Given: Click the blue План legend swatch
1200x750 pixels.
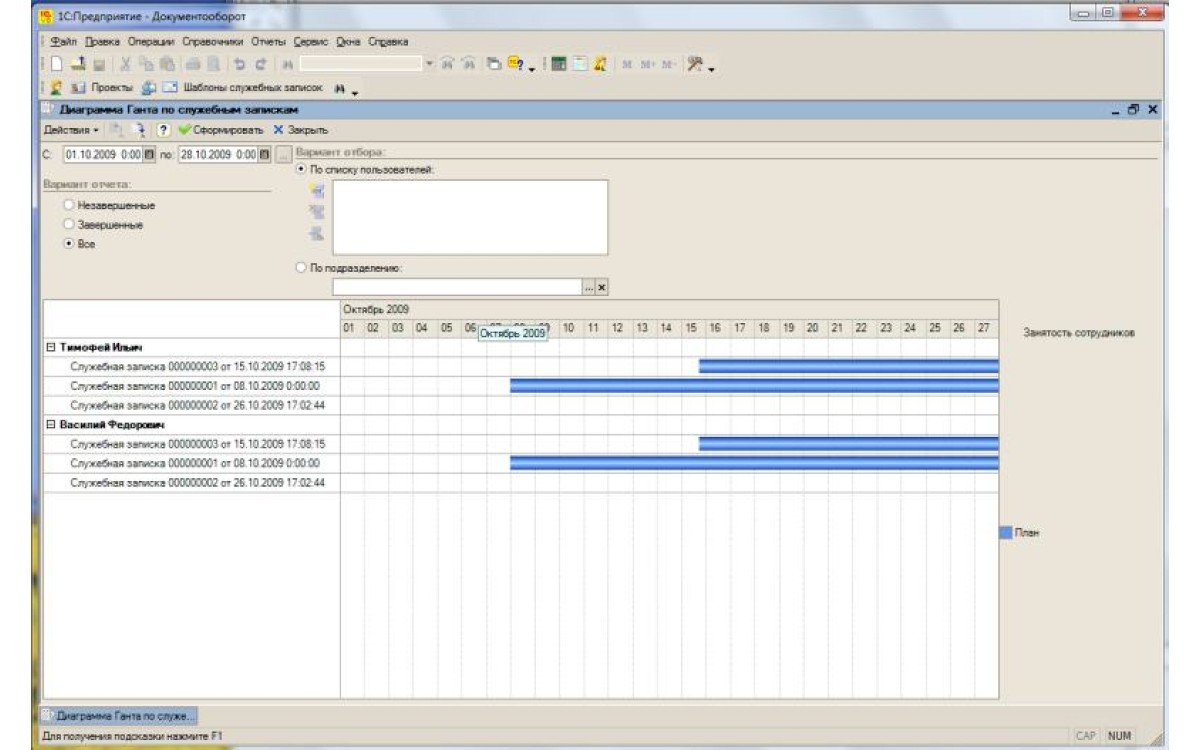Looking at the screenshot, I should pyautogui.click(x=1007, y=533).
